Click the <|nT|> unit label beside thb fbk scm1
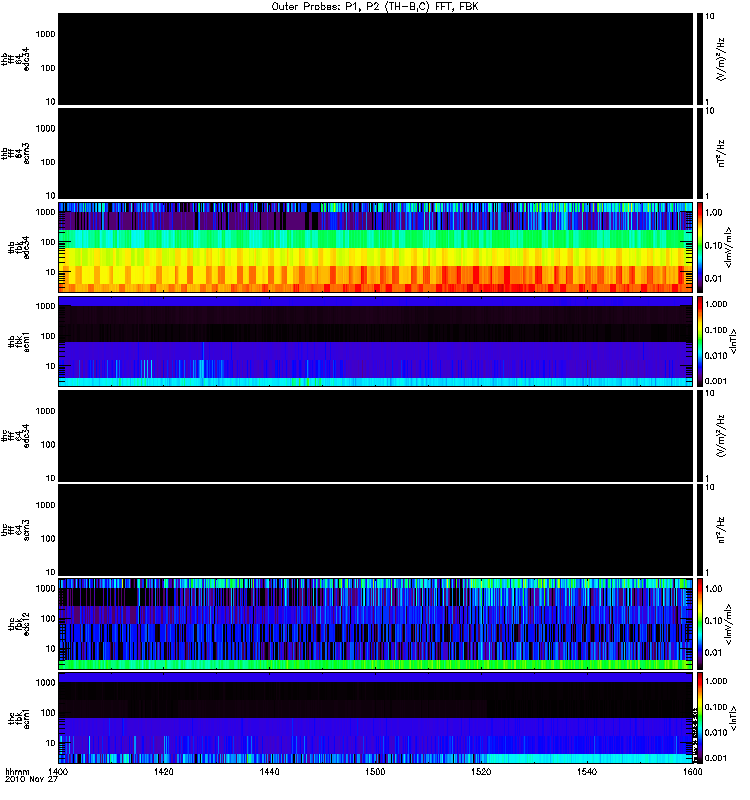This screenshot has width=750, height=800. (733, 341)
